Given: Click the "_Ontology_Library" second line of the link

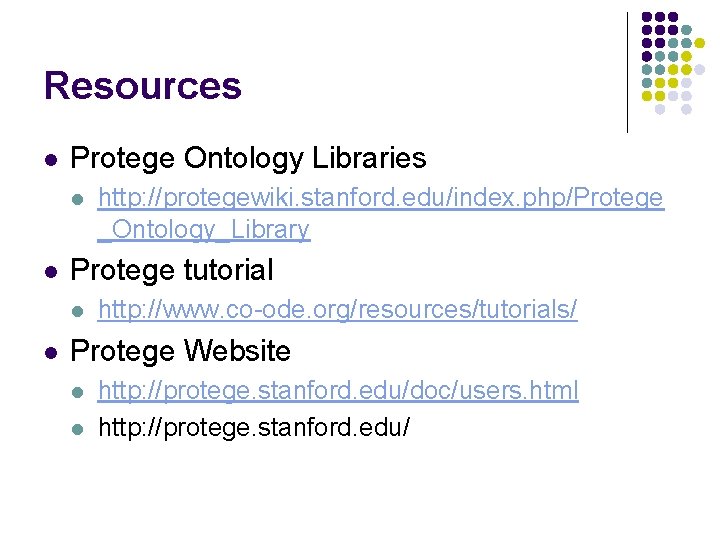Looking at the screenshot, I should (x=204, y=230).
